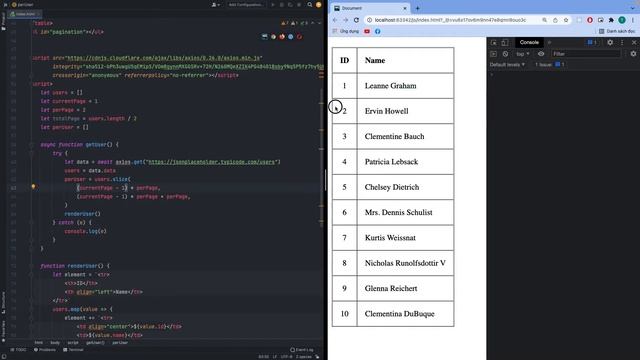Open the Extensions puzzle icon

[611, 20]
